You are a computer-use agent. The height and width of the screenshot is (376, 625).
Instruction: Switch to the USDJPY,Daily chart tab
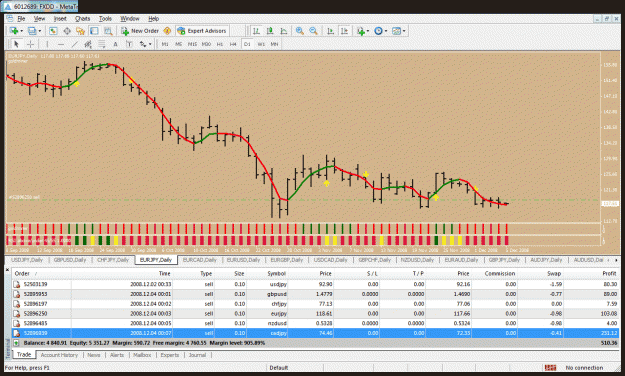(27, 260)
